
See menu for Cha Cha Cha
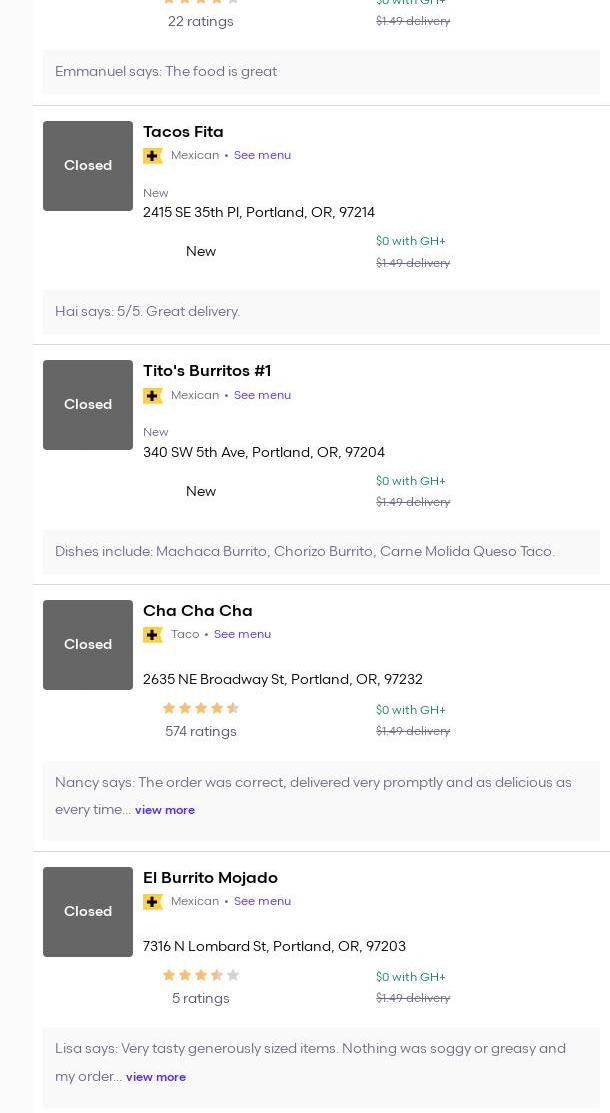click(242, 635)
